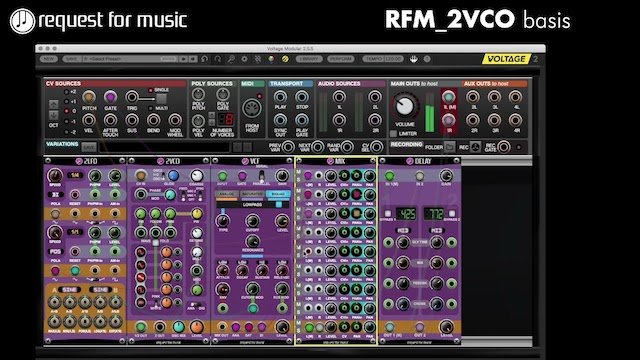Click the VCF INPUT jack
Screen dimensions: 640x360
[x=222, y=176]
